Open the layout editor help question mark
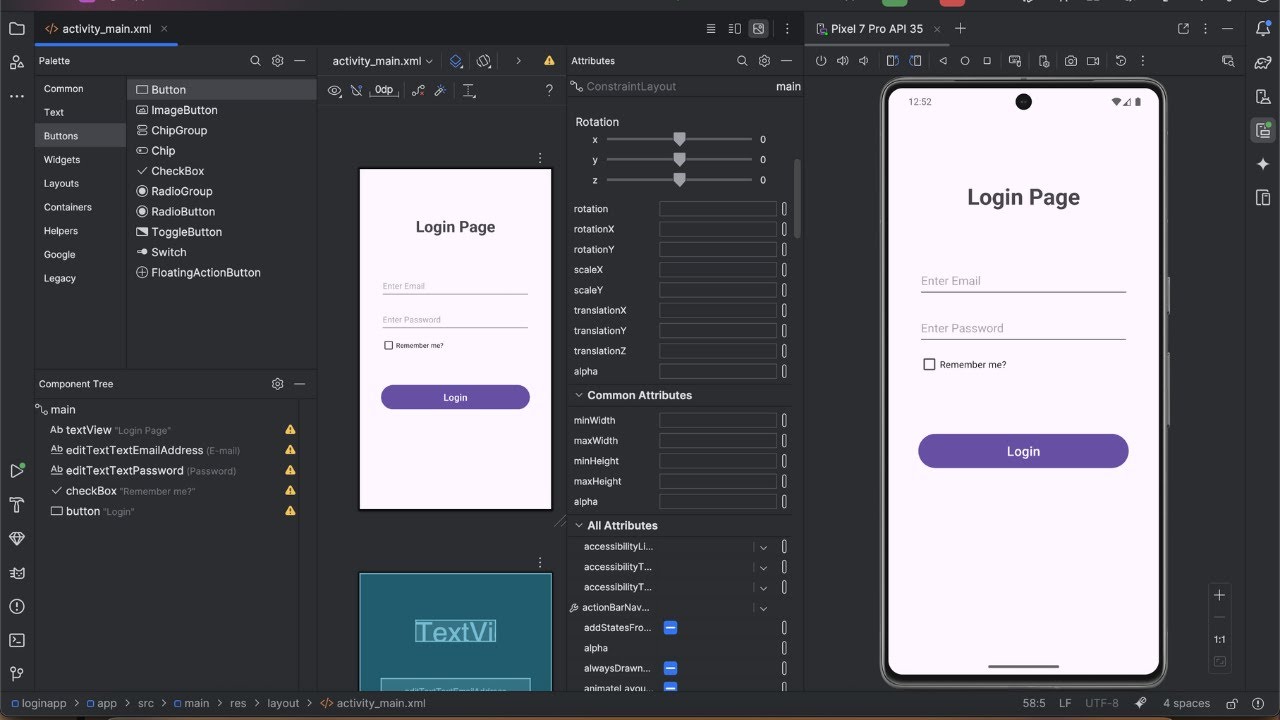 549,90
